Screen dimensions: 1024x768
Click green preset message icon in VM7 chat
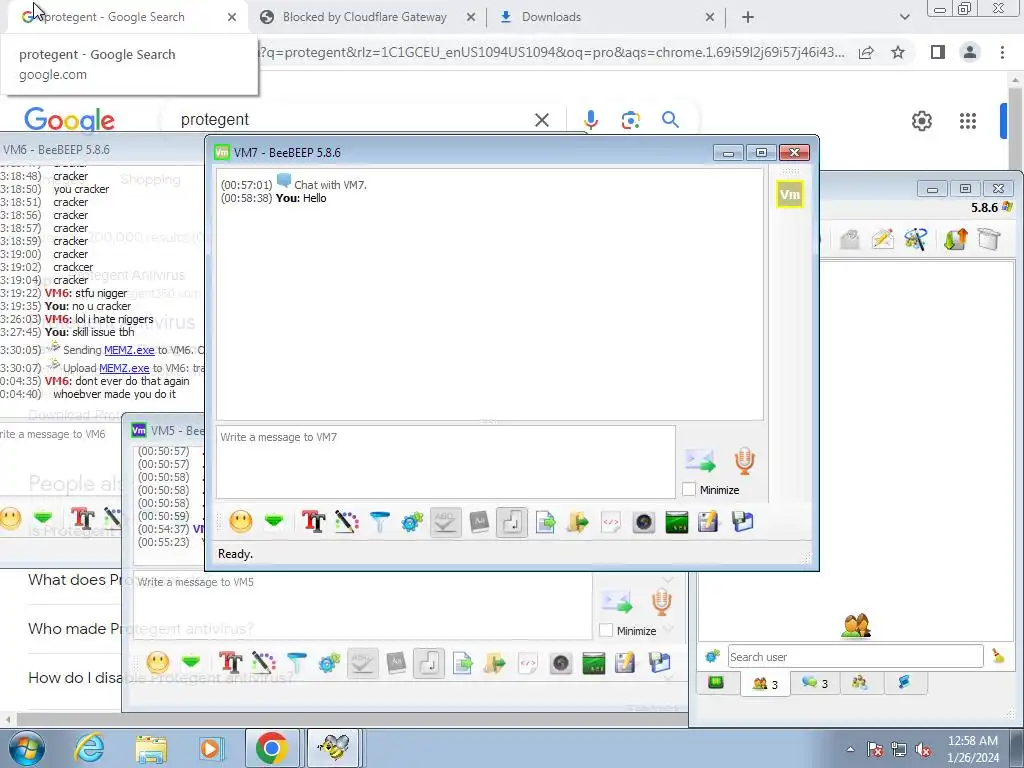point(274,521)
